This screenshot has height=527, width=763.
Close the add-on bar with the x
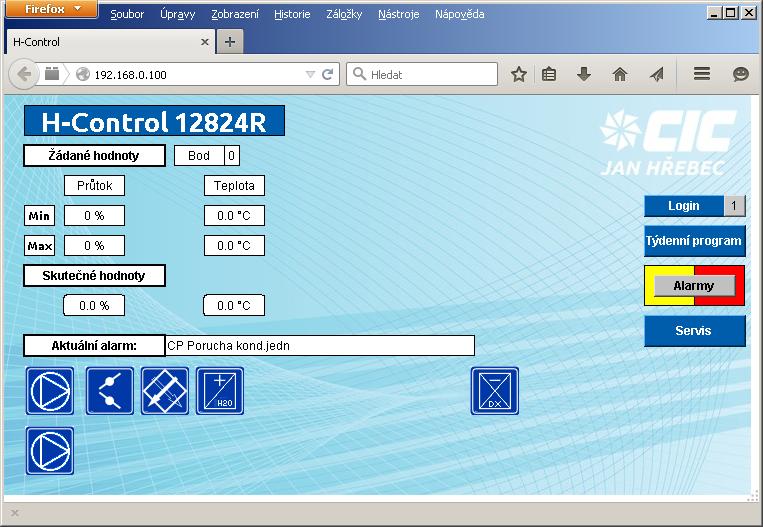tap(15, 513)
